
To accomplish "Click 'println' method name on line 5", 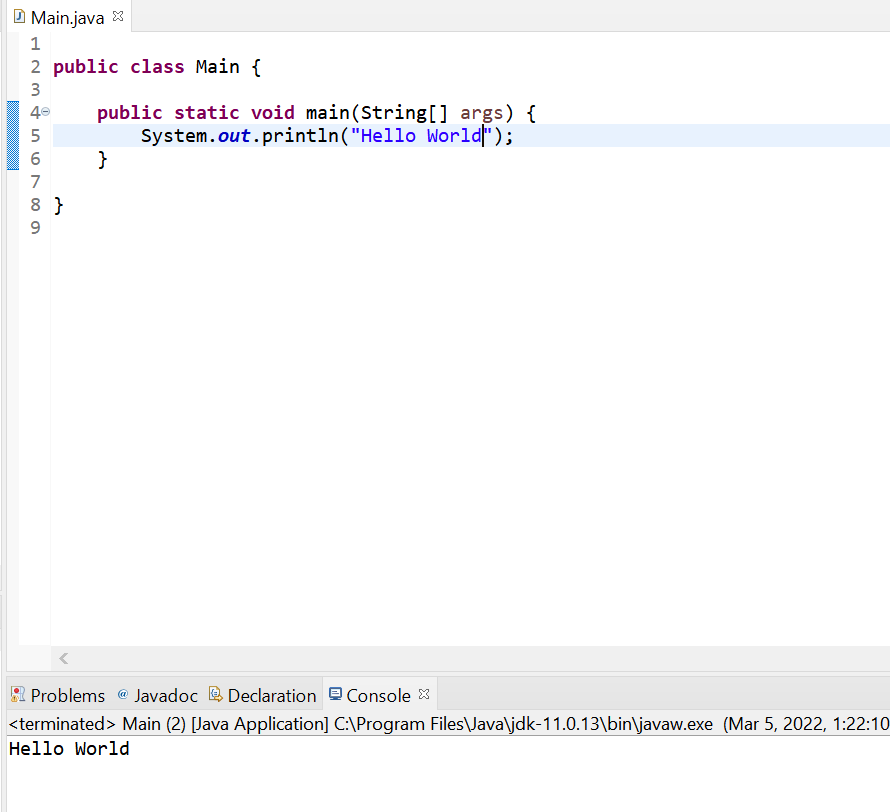I will click(x=300, y=136).
